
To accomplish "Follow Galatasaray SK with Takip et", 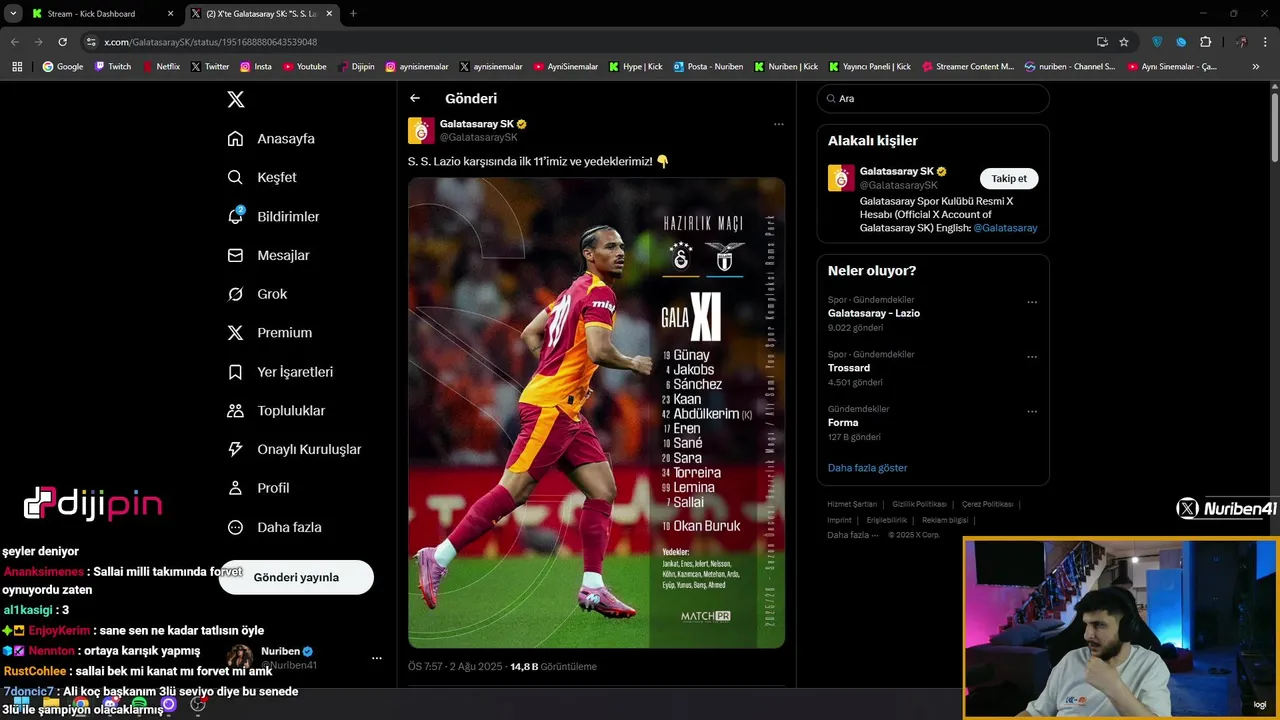I will 1009,178.
